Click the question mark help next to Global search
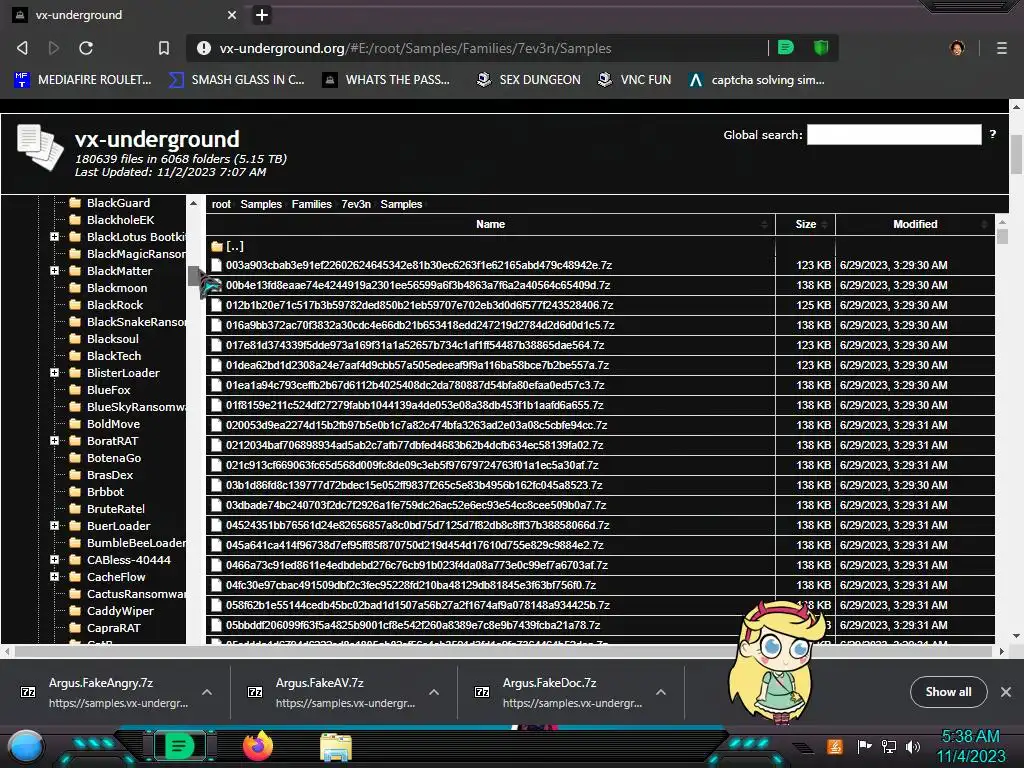Image resolution: width=1024 pixels, height=768 pixels. [993, 134]
